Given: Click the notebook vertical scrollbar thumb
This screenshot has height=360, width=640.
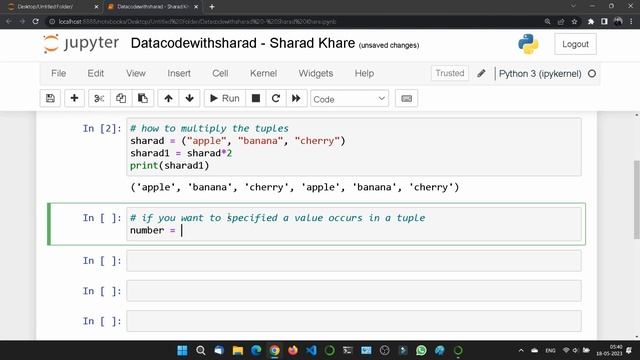Looking at the screenshot, I should [x=636, y=200].
